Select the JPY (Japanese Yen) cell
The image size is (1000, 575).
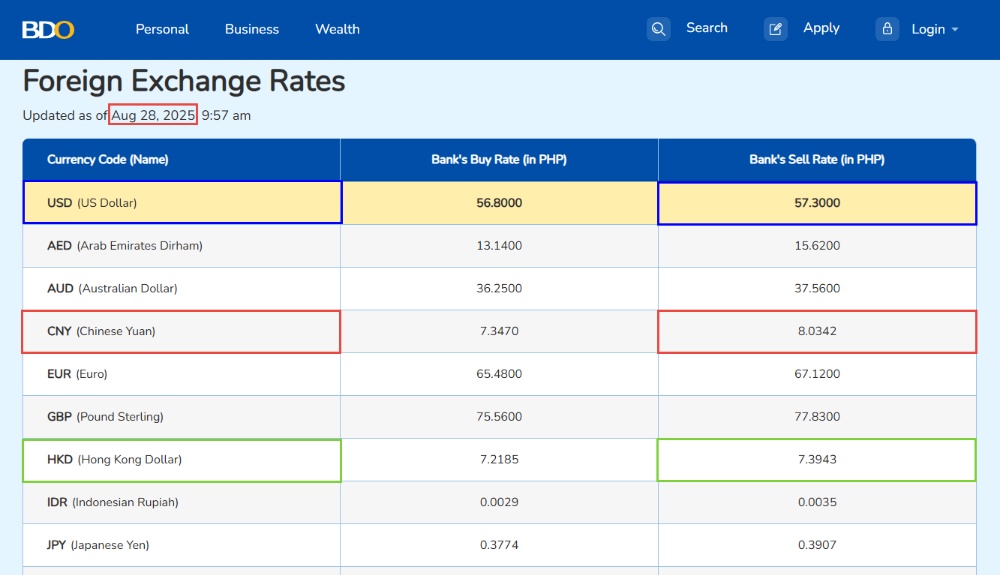[x=182, y=545]
